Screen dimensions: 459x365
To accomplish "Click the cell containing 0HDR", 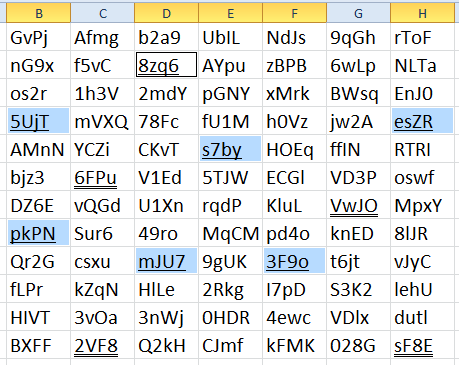I will click(230, 317).
